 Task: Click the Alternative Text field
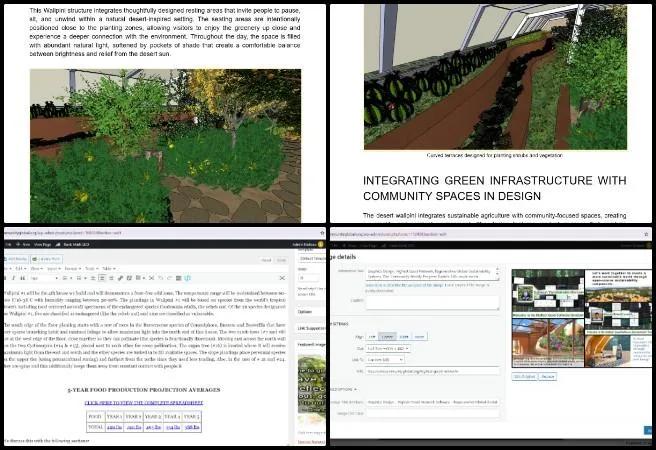tap(432, 274)
